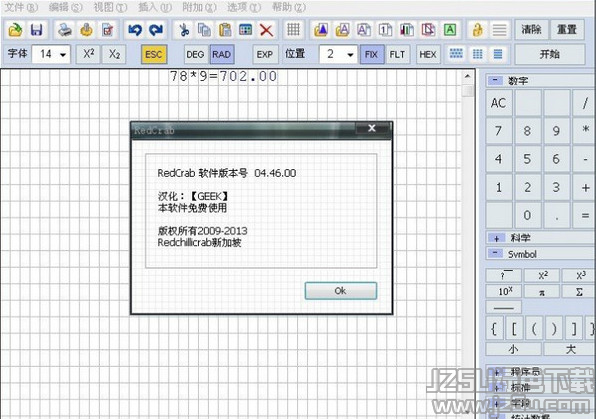Viewport: 596px width, 419px height.
Task: Click the horizontal lines icon beside the padlock
Action: coord(499,30)
